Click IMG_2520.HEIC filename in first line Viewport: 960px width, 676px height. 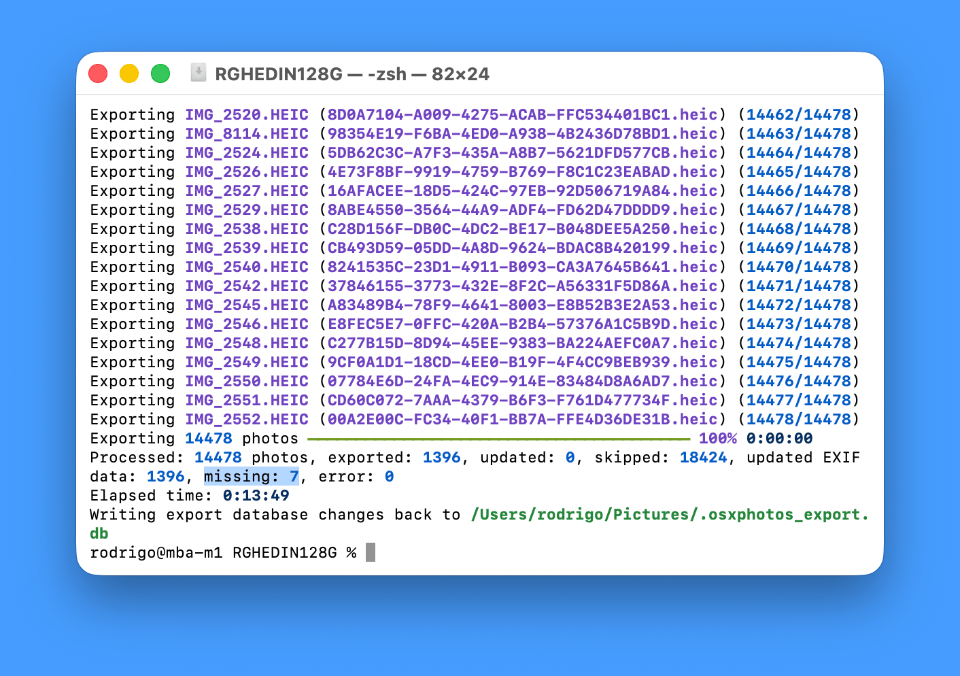click(247, 115)
